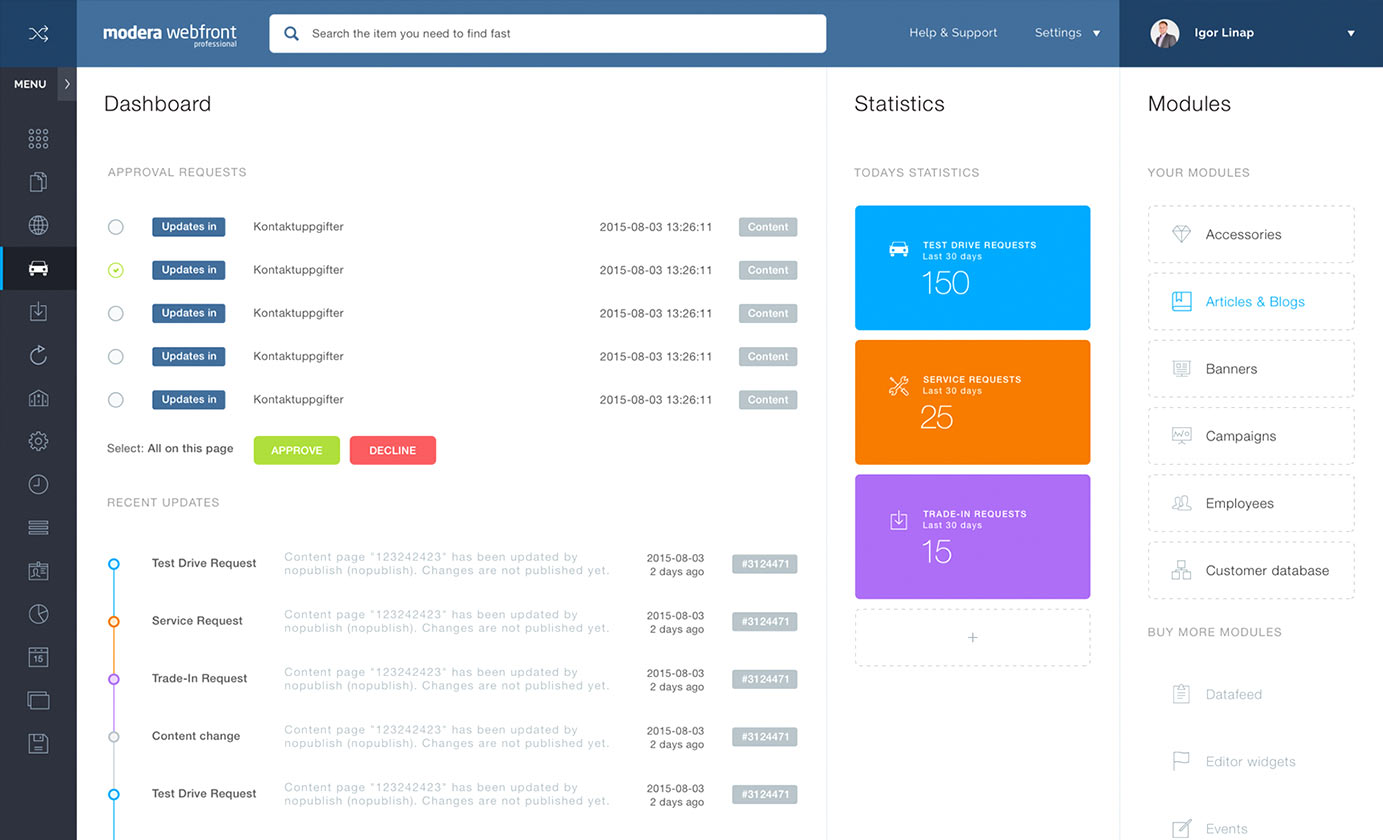Click the gear settings icon in the sidebar

(x=38, y=441)
